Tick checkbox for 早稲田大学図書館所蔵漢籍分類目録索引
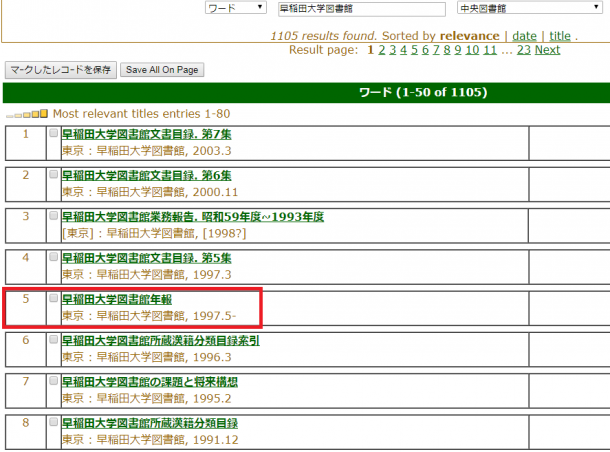610x452 pixels. 54,339
